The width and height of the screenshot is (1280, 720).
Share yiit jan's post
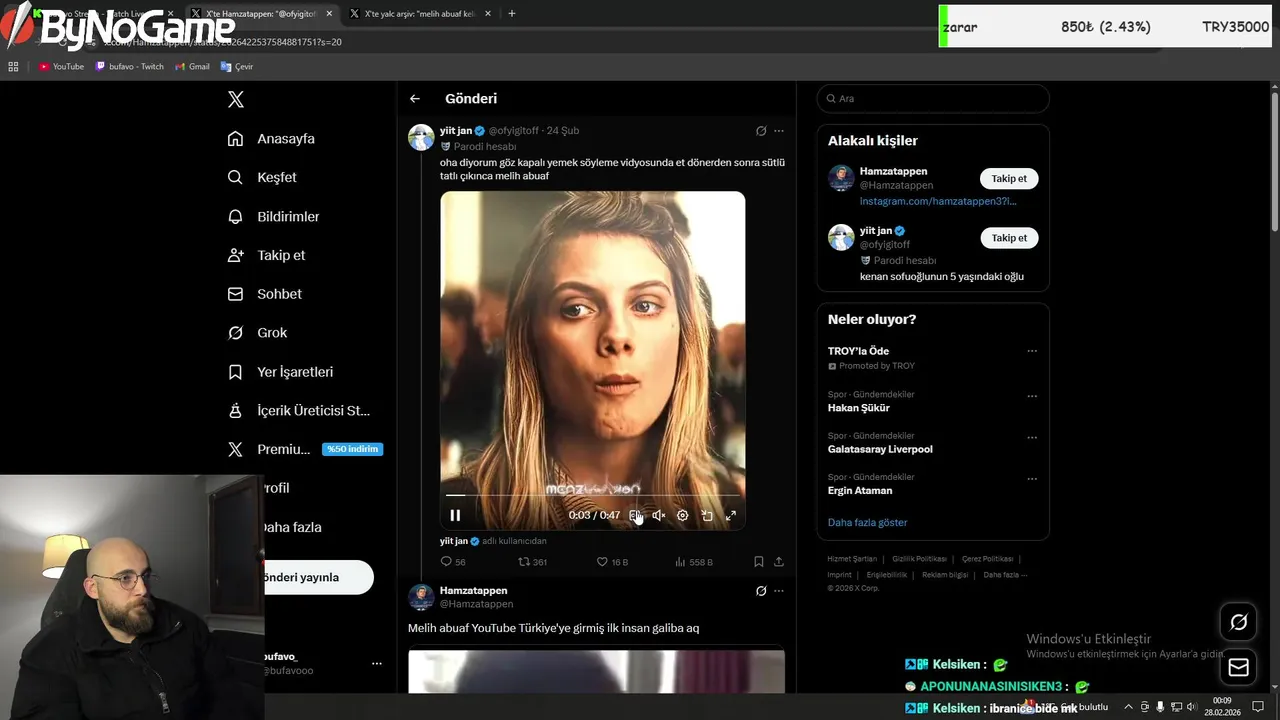779,562
